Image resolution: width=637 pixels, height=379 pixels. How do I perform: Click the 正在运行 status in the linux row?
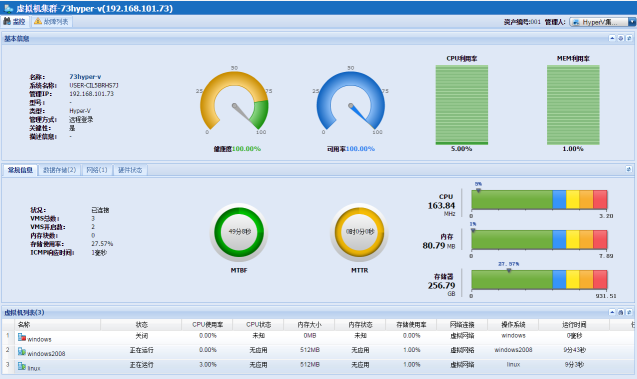click(x=141, y=365)
